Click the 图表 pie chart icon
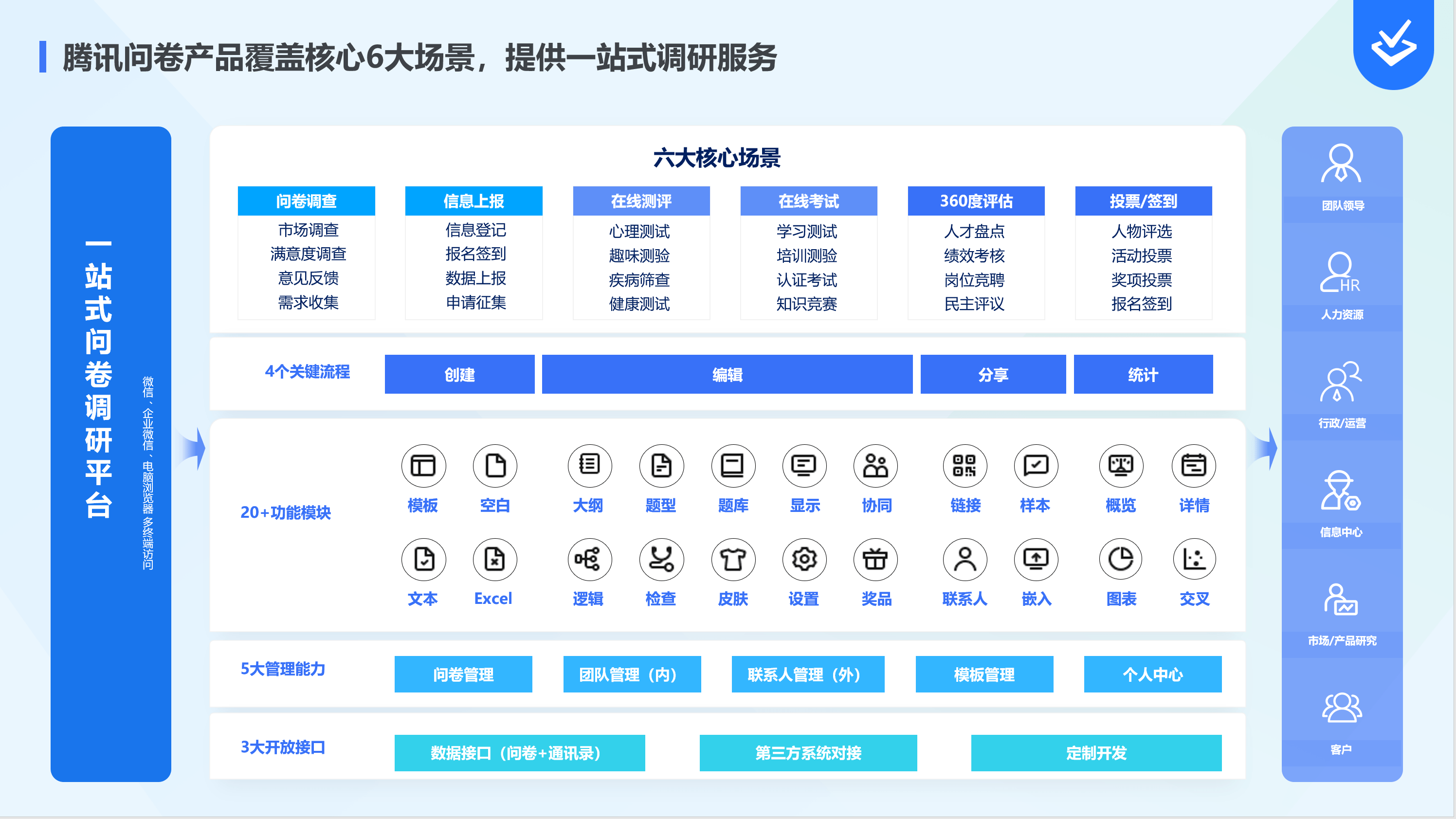This screenshot has width=1456, height=819. [1121, 560]
